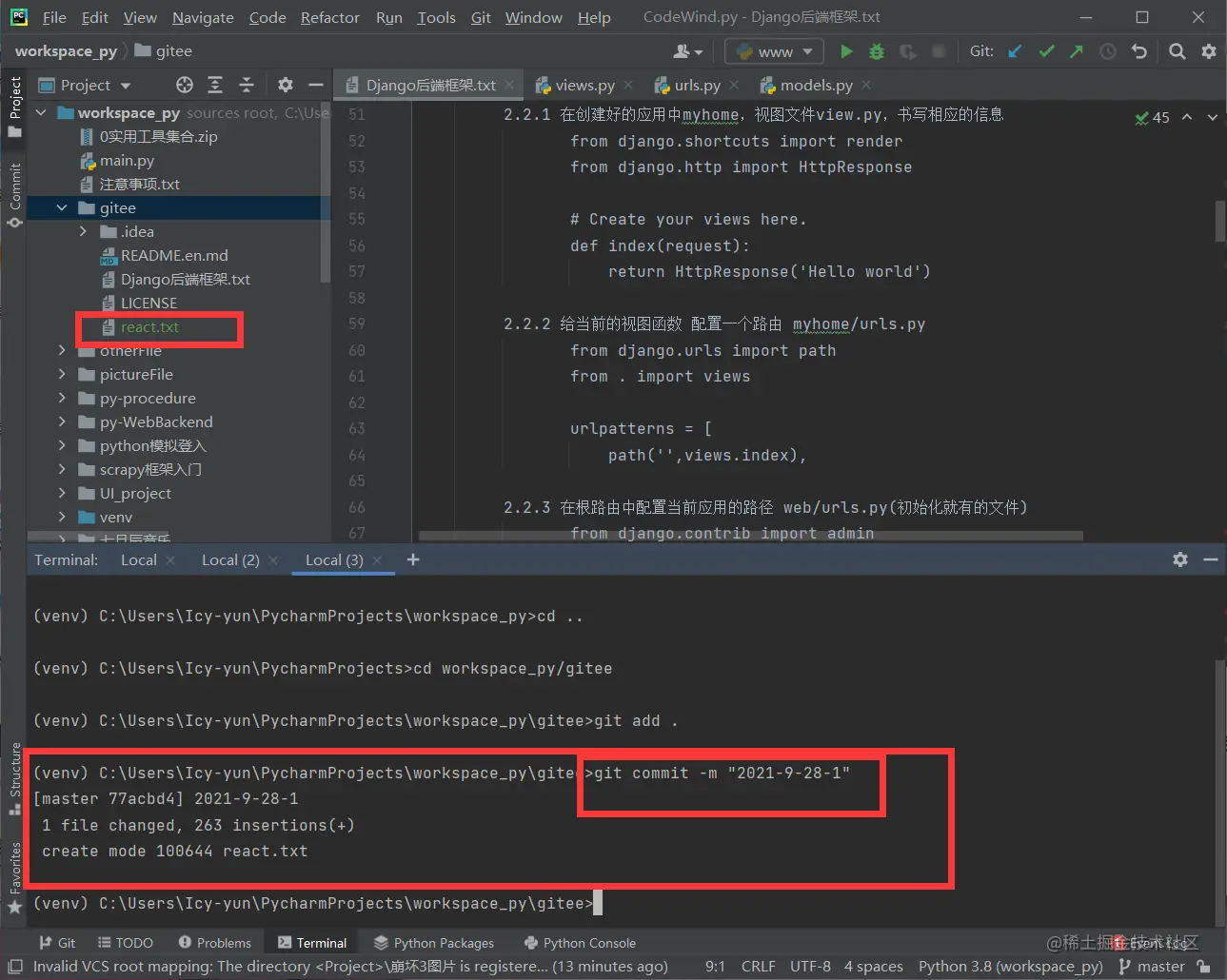Change UTF-8 file encoding in status bar
This screenshot has height=980, width=1227.
coord(810,967)
